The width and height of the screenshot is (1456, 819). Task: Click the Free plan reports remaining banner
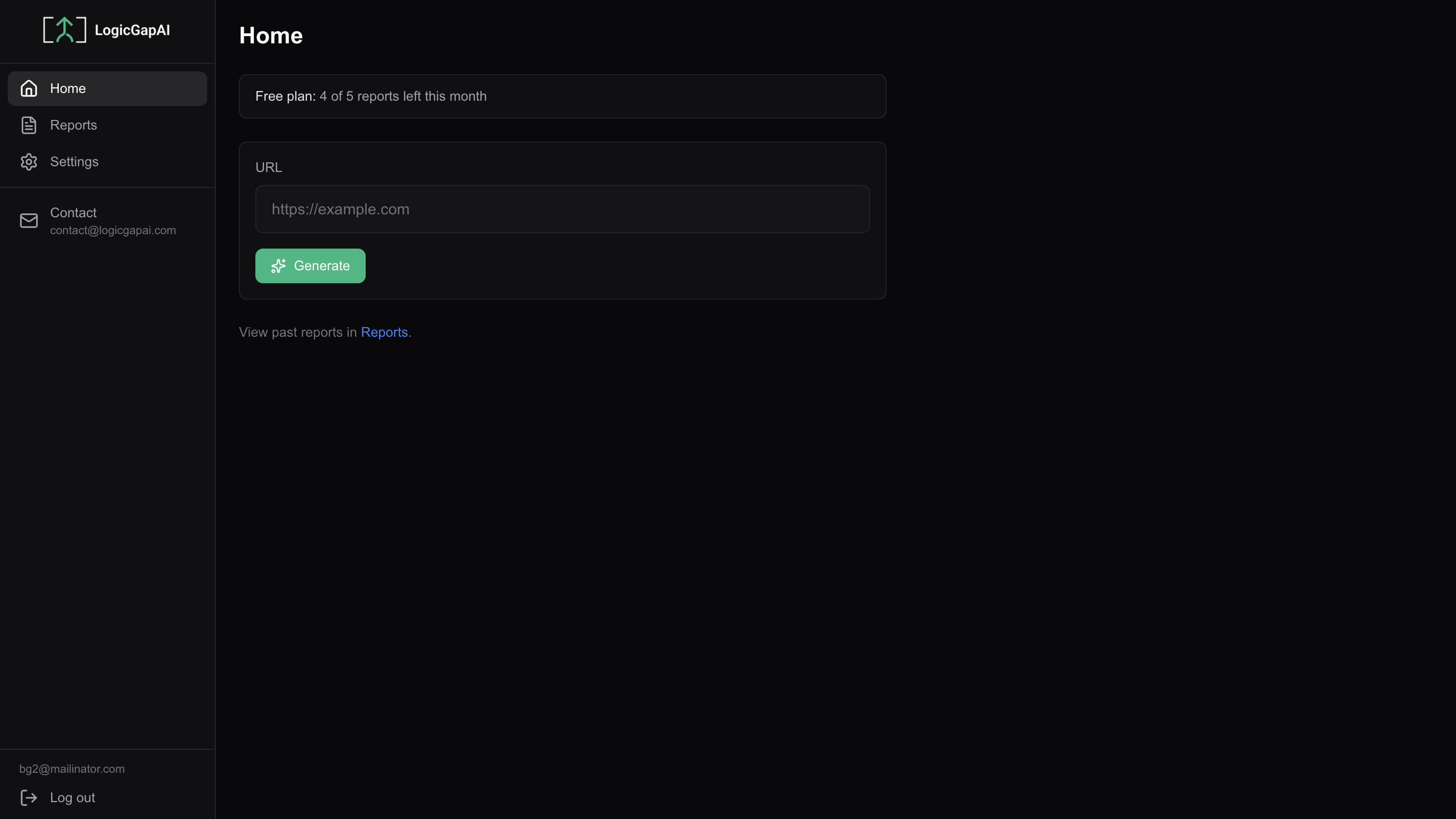(562, 96)
